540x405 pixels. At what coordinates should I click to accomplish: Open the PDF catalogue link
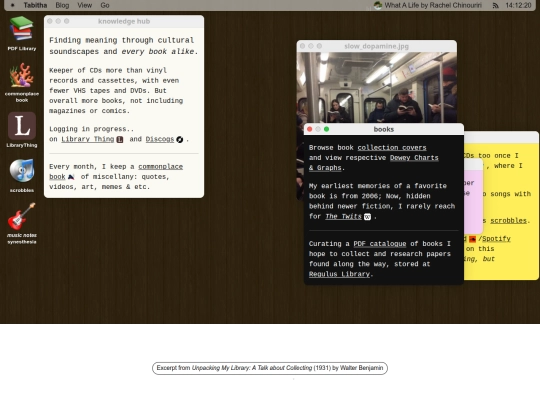[x=380, y=243]
